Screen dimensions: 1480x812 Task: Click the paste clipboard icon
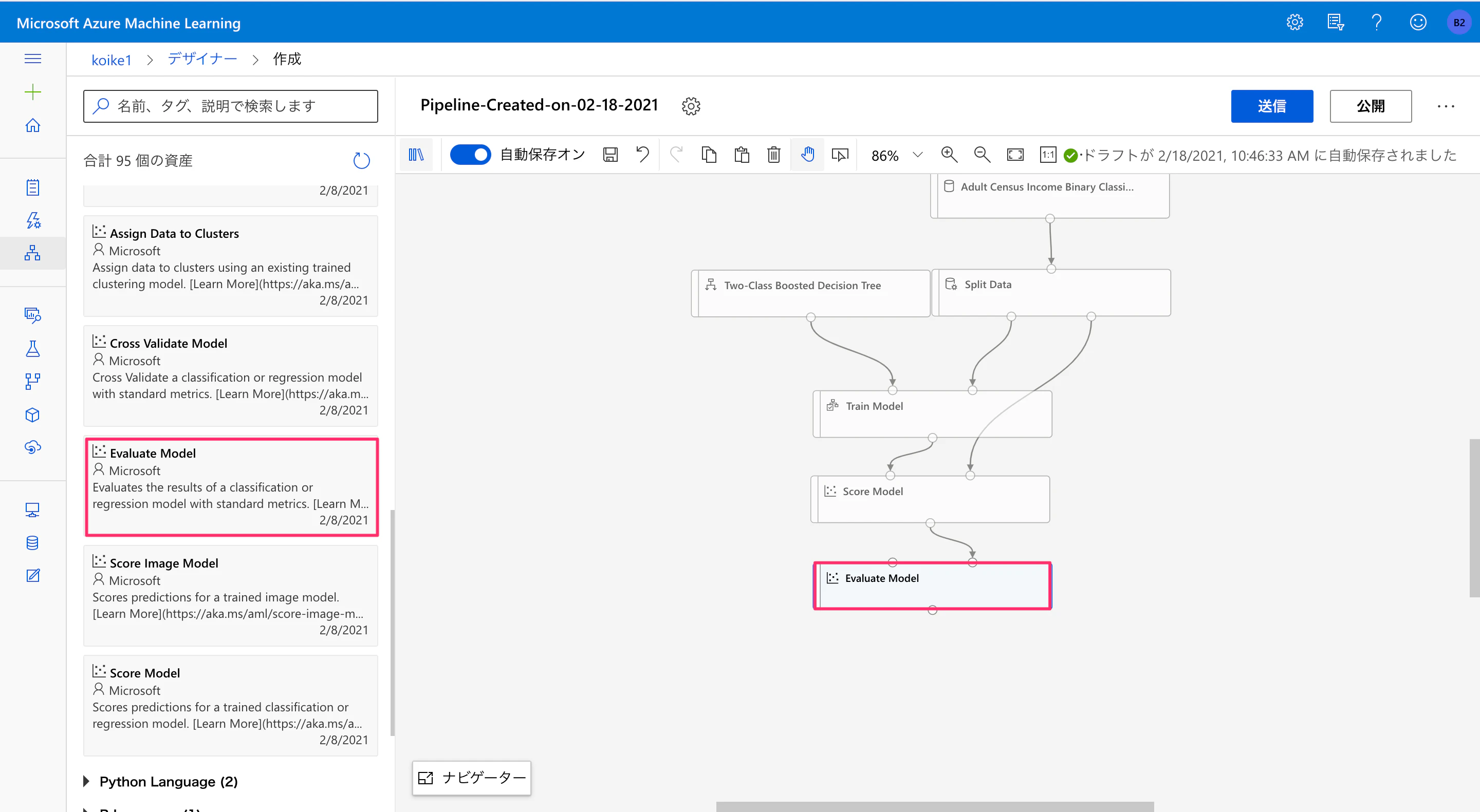[742, 155]
